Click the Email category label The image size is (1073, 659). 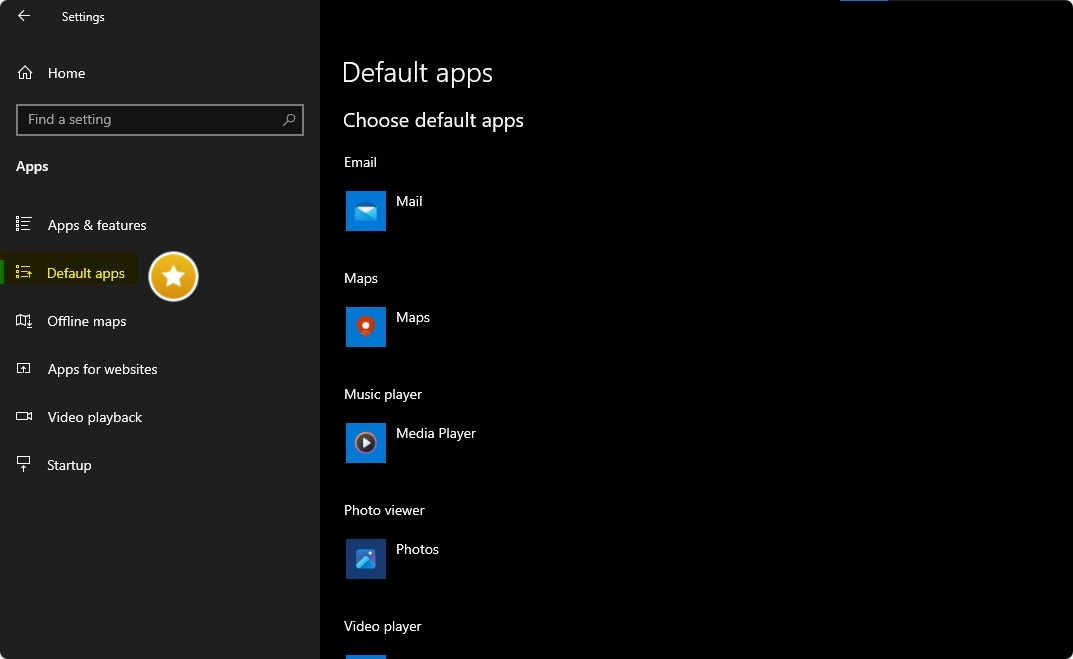pyautogui.click(x=360, y=162)
